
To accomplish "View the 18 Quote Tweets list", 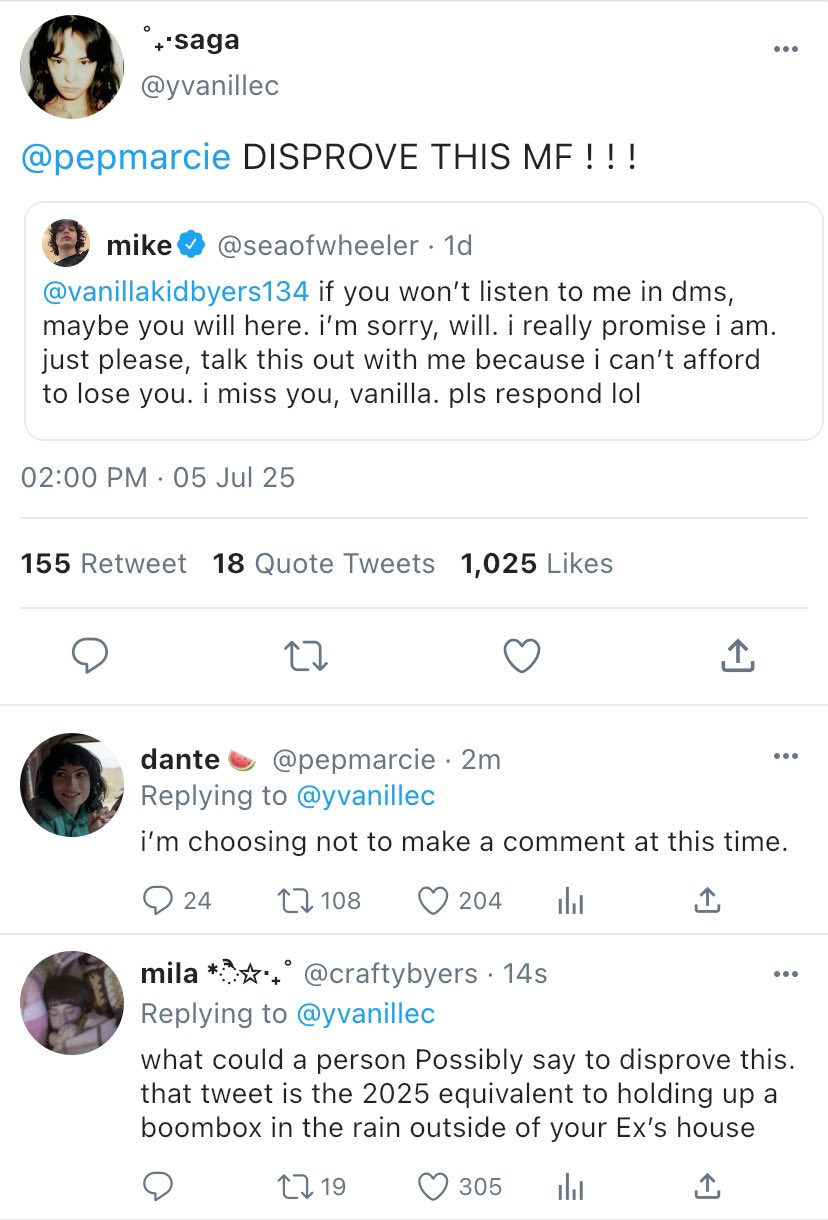I will [324, 564].
